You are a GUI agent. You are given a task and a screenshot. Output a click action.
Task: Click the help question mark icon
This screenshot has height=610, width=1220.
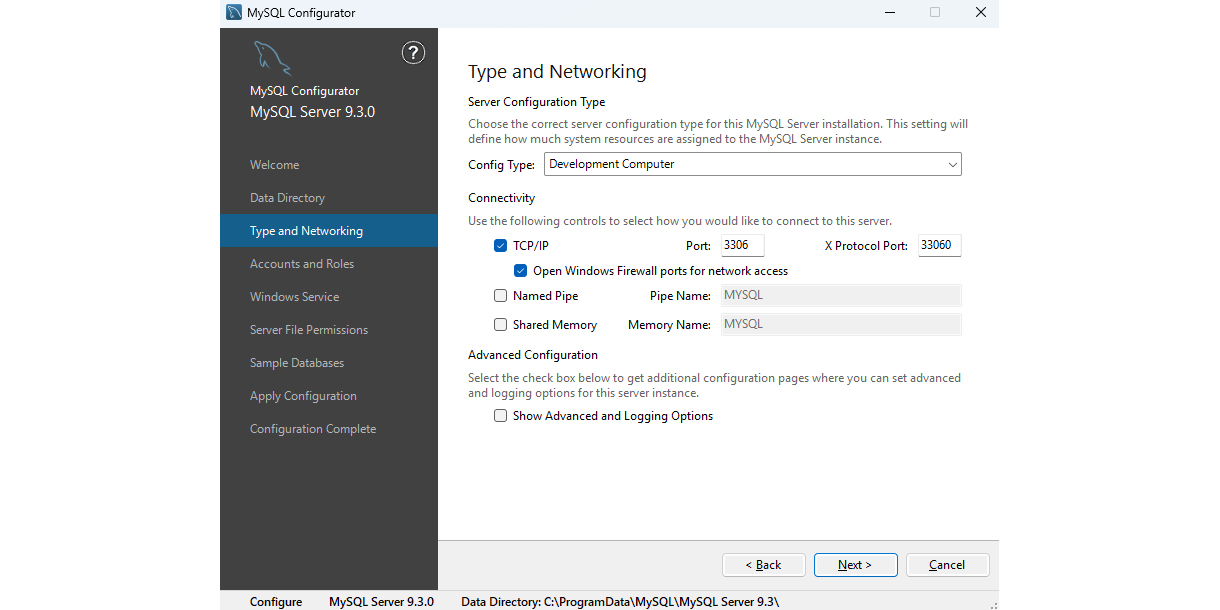tap(413, 53)
